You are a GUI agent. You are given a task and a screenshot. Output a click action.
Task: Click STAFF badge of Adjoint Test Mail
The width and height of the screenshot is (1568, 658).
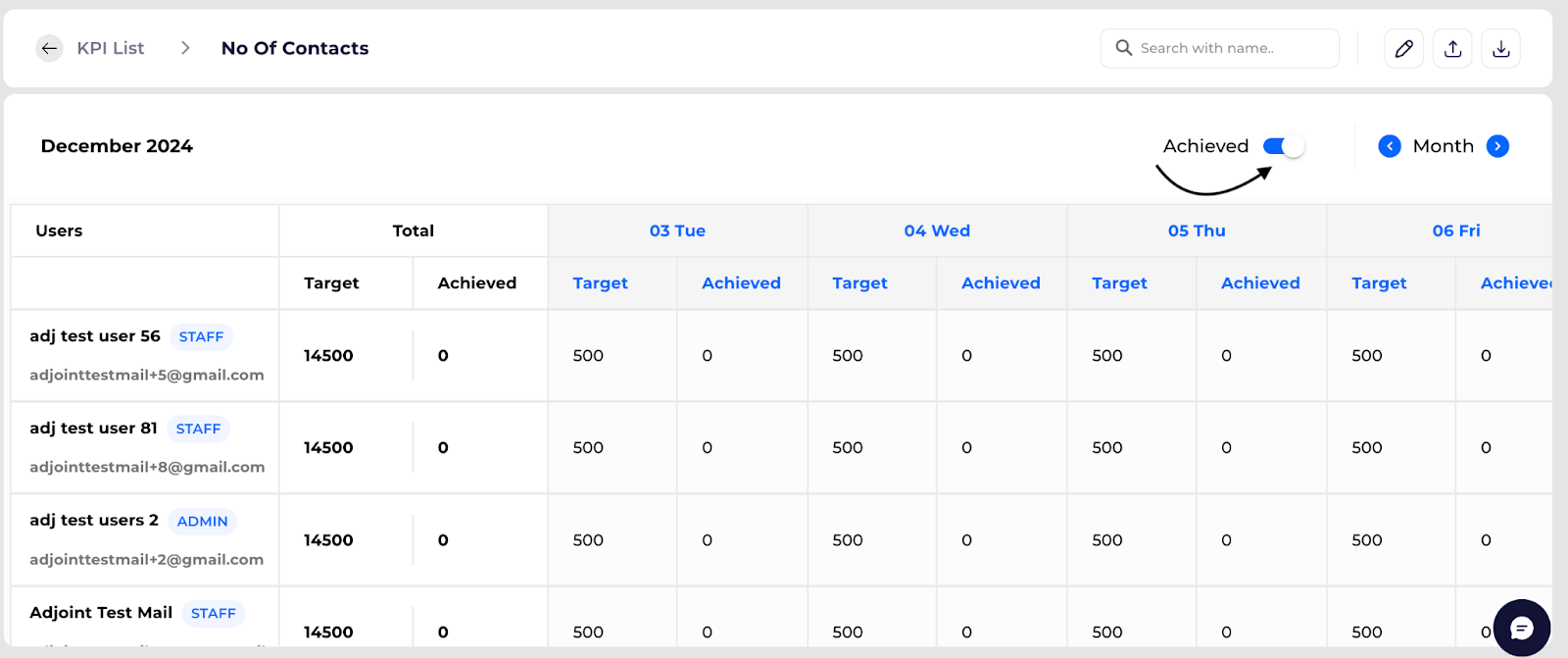[214, 613]
